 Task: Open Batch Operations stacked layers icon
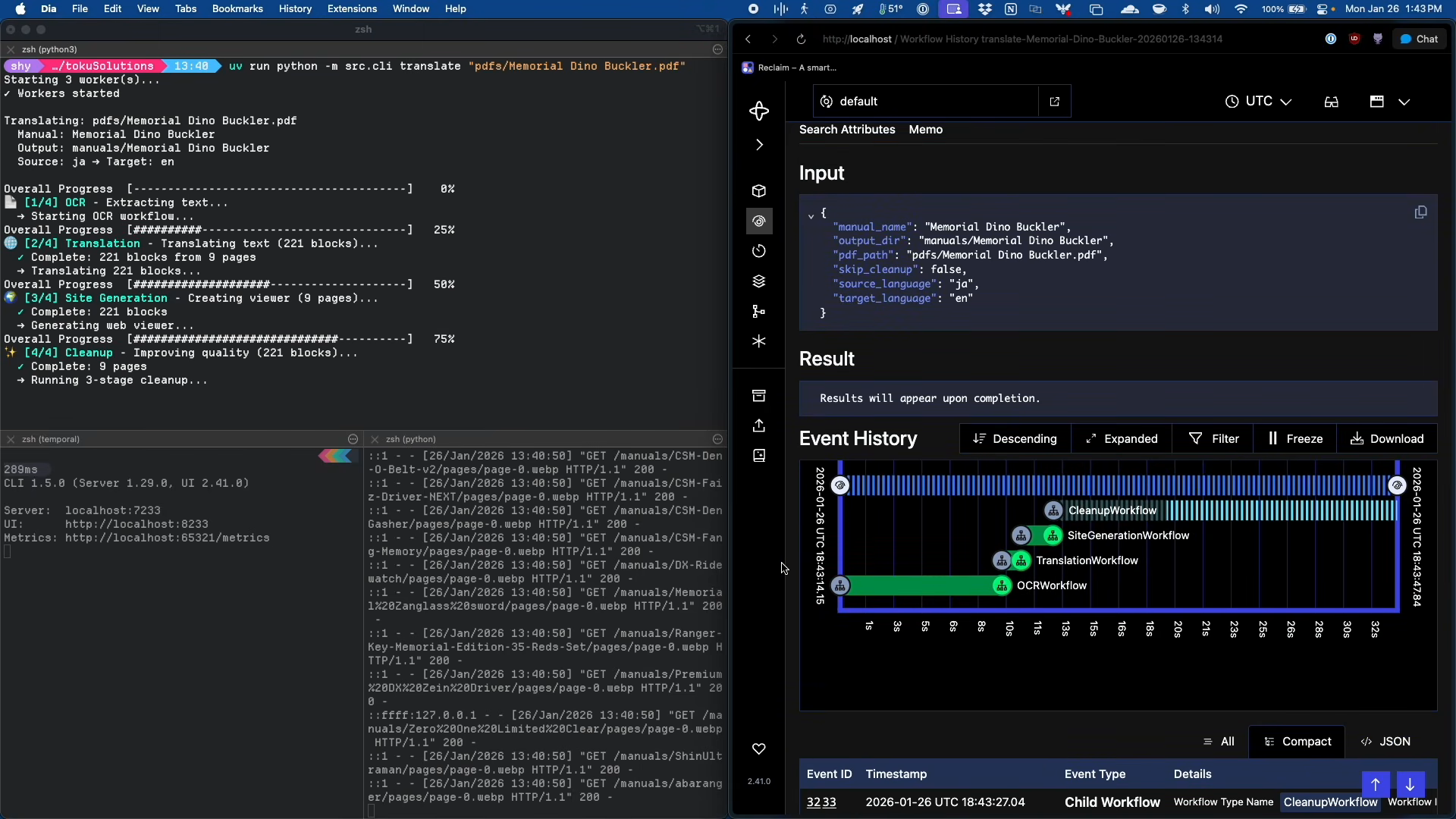click(759, 281)
